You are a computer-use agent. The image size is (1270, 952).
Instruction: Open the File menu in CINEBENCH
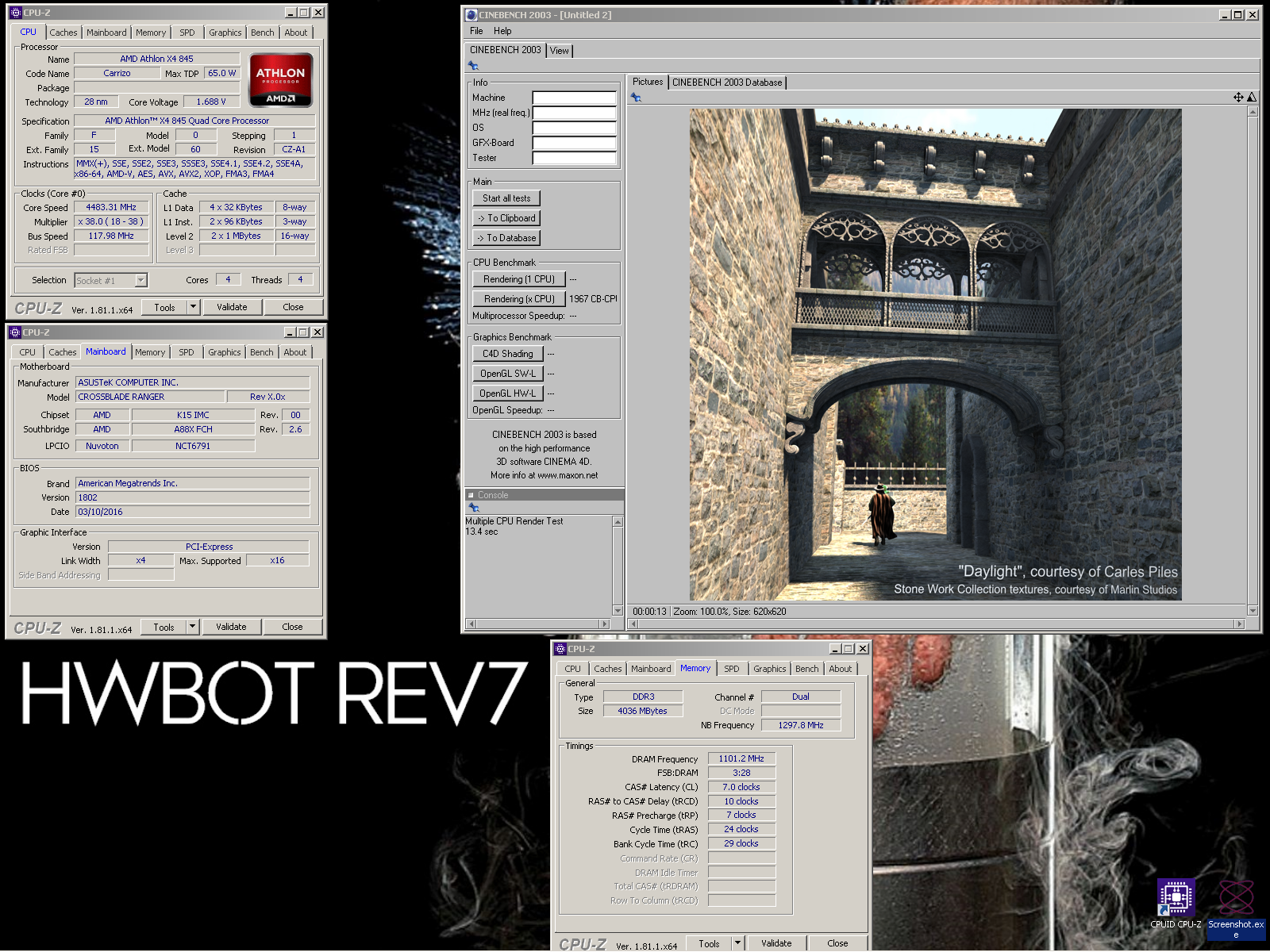[476, 31]
